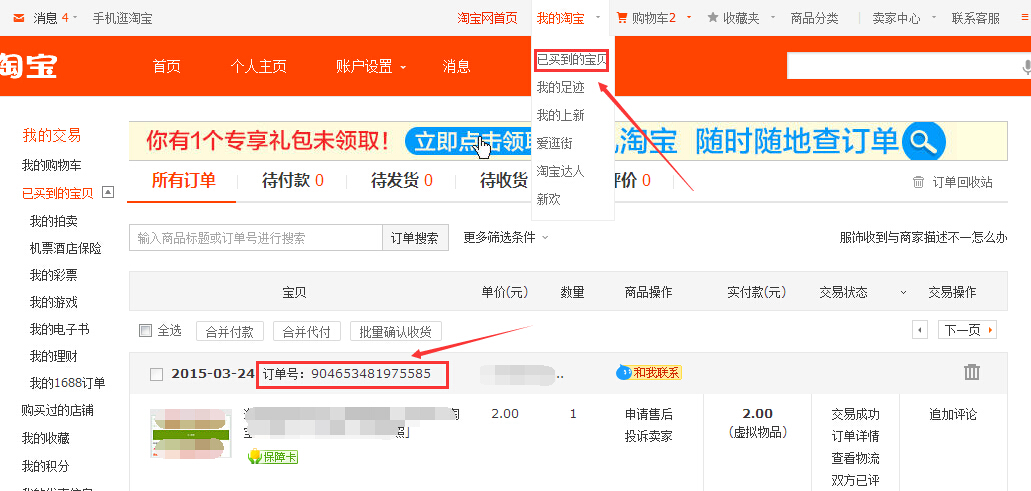Open 首页 in the orange nav bar
Viewport: 1031px width, 491px height.
(x=166, y=66)
